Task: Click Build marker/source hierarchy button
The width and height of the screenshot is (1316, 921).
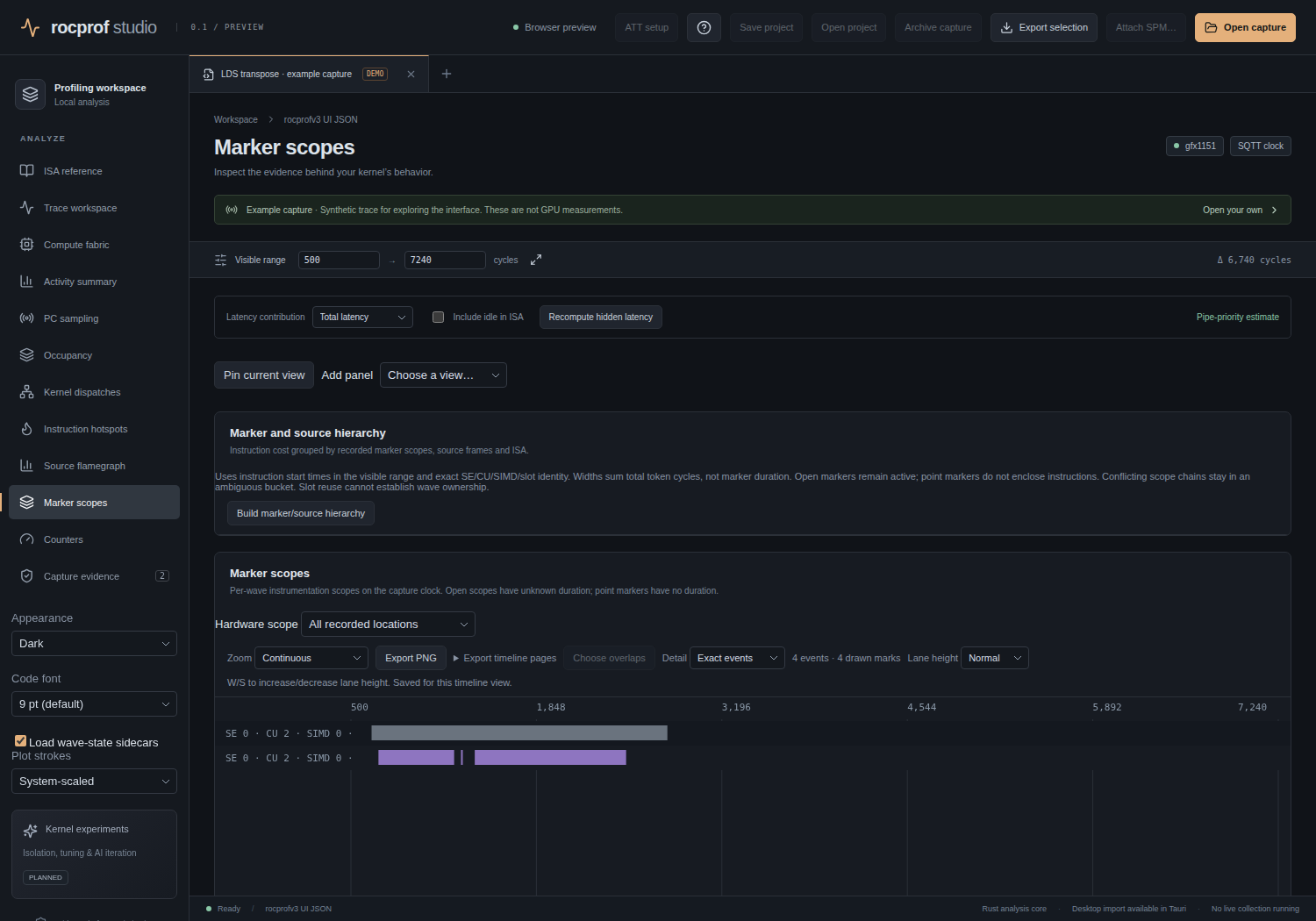Action: (x=301, y=513)
